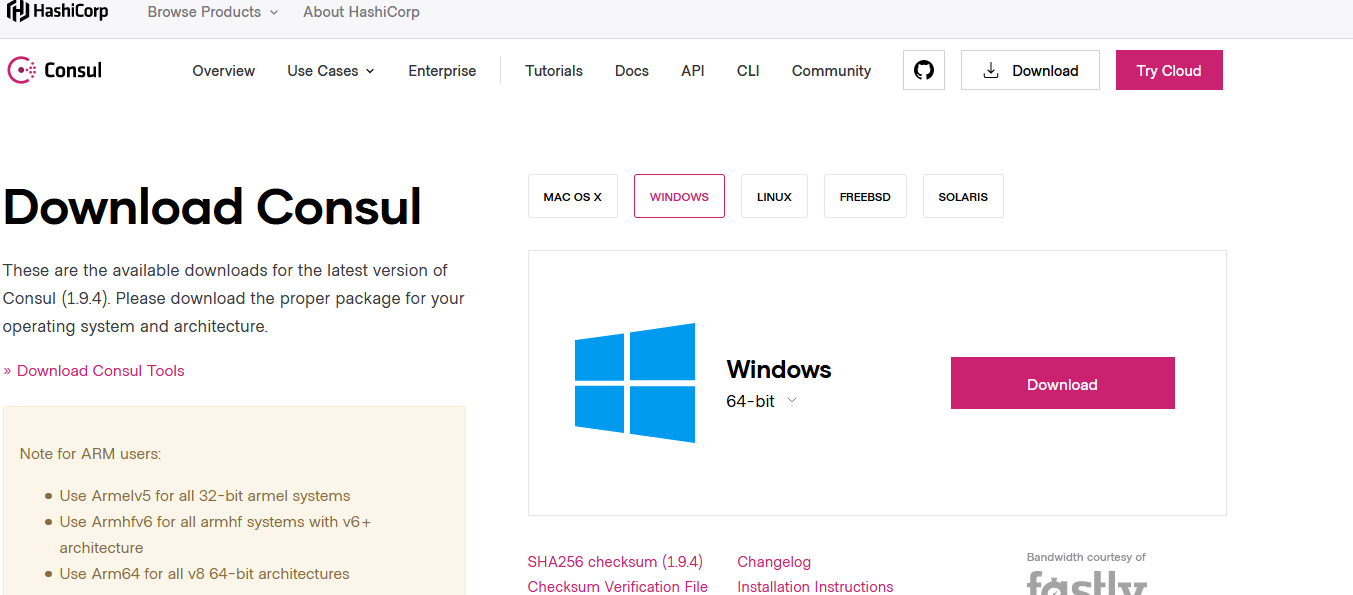Open the Tutorials nav item
The height and width of the screenshot is (595, 1353).
click(554, 71)
